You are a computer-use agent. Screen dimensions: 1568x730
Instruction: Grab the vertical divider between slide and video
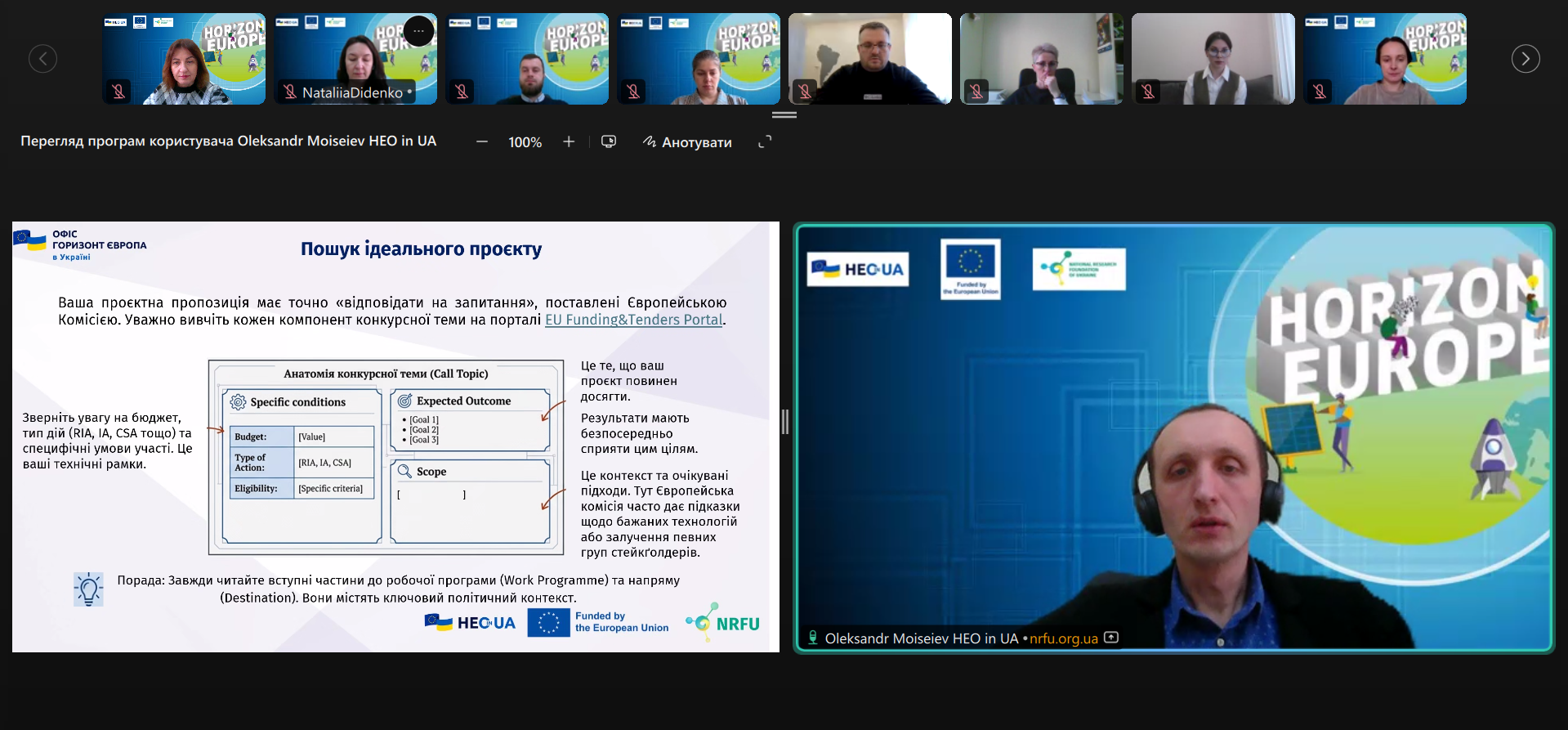click(x=785, y=422)
